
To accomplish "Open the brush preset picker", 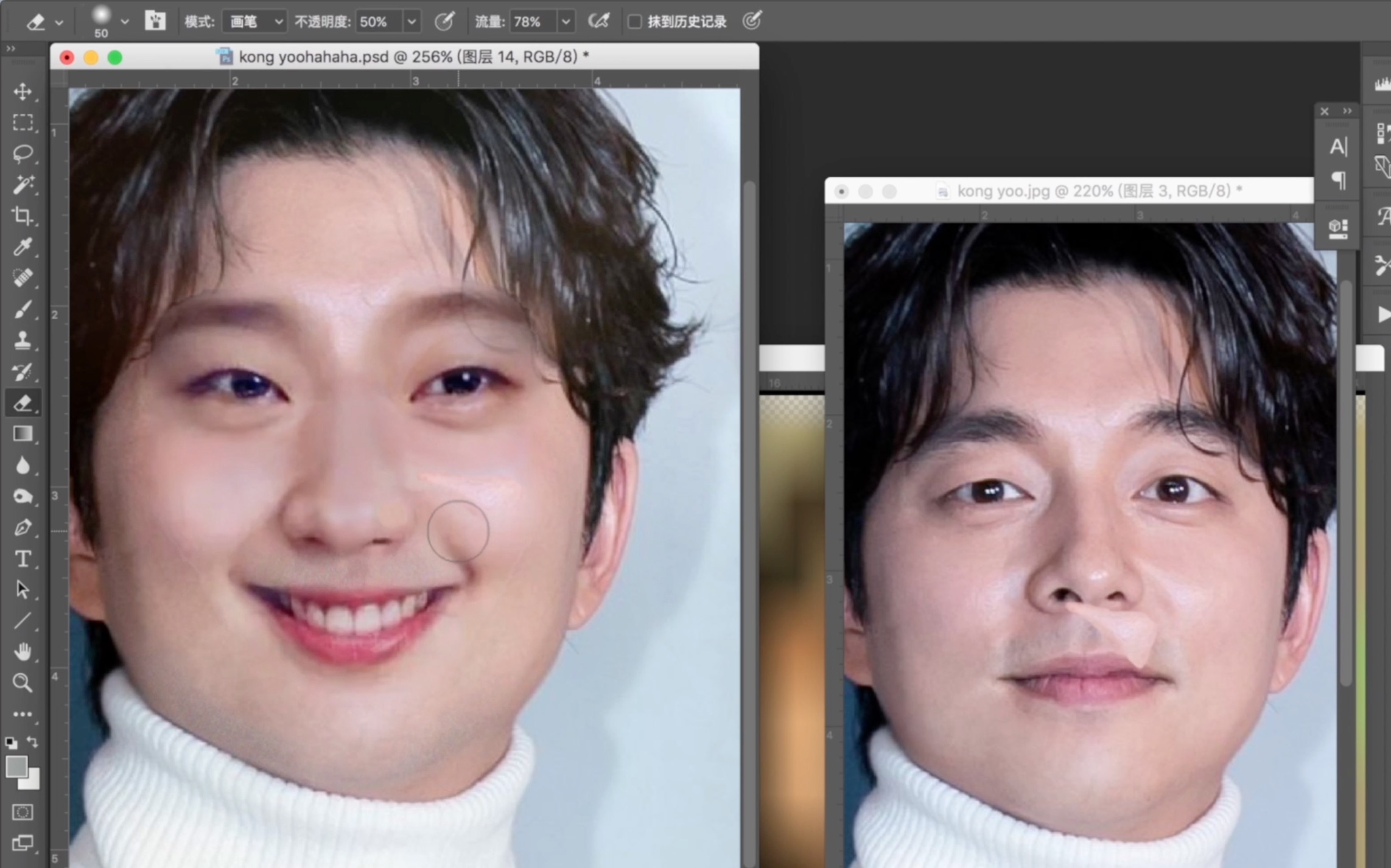I will click(125, 22).
